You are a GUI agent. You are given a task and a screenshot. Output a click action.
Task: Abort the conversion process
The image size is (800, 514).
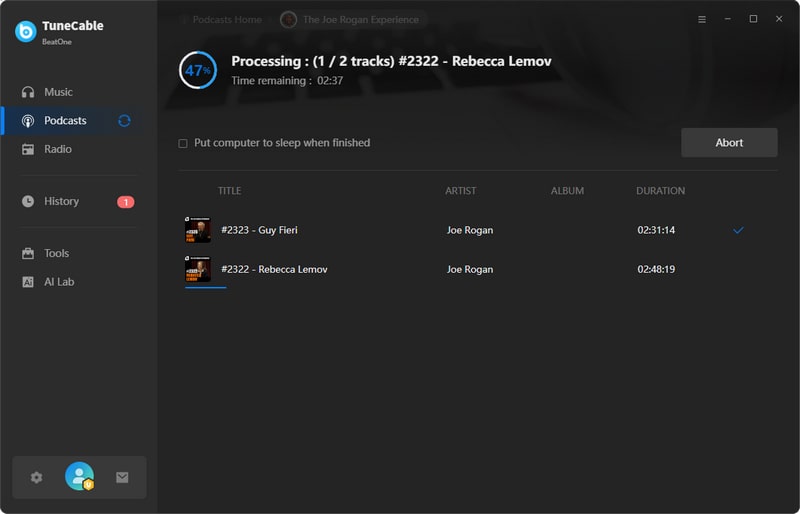tap(729, 142)
